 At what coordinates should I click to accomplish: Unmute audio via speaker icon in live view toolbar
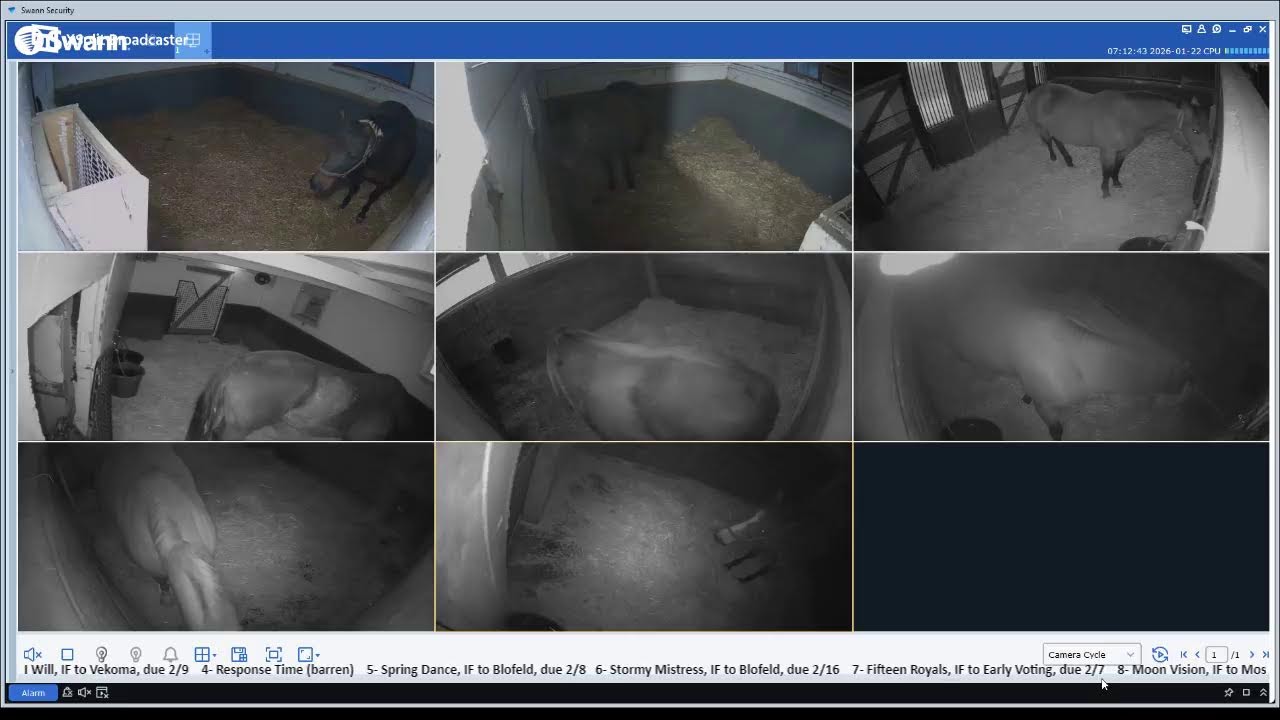(x=32, y=654)
